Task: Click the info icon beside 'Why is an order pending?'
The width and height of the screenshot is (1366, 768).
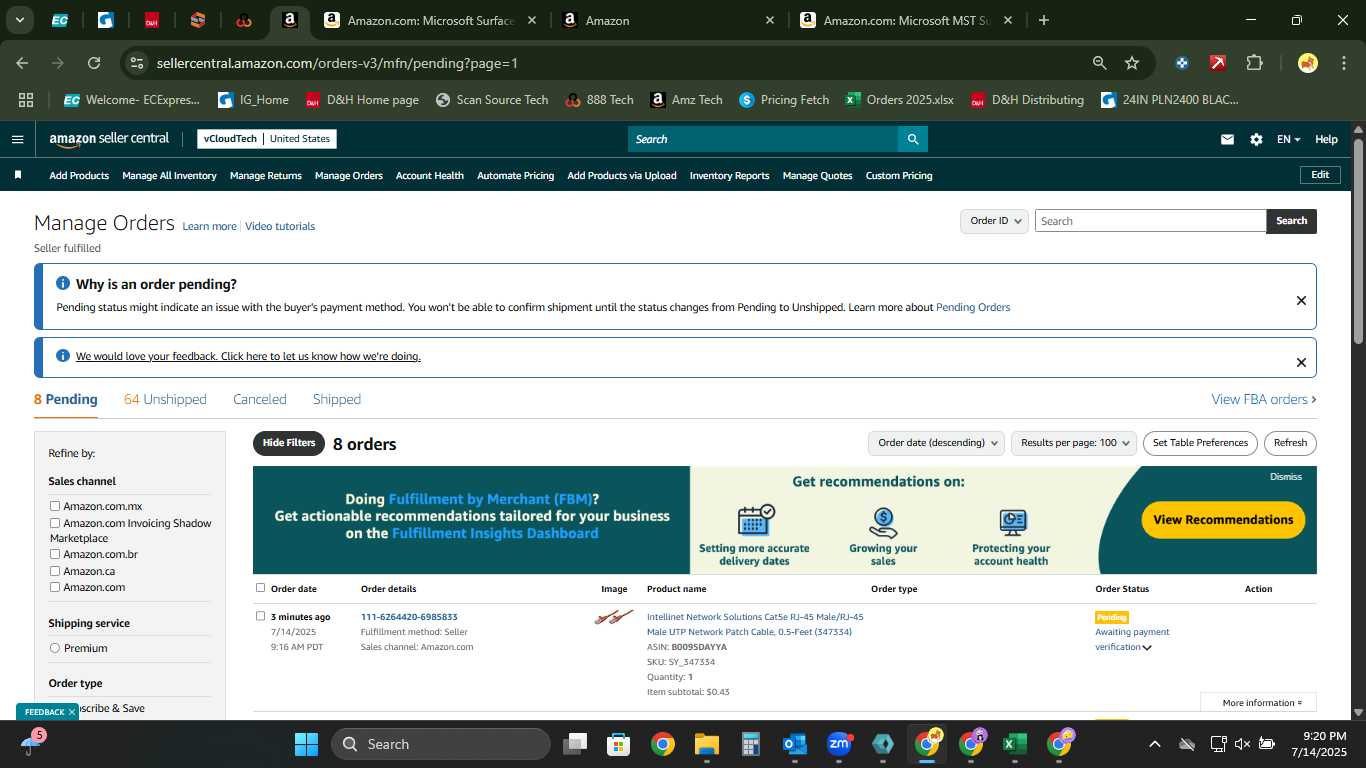Action: click(63, 284)
